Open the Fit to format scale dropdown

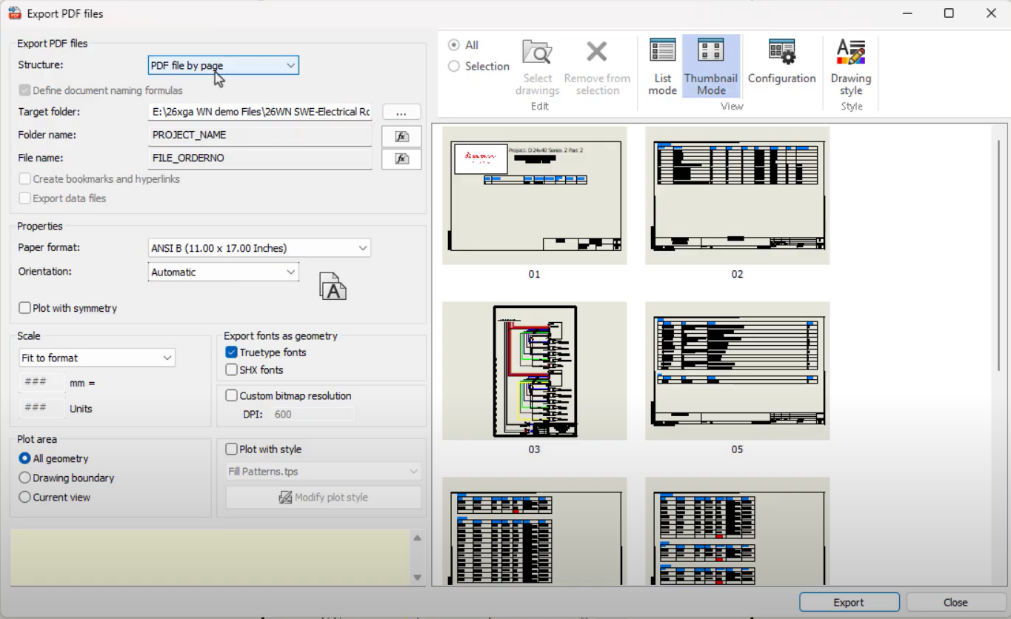pos(97,358)
